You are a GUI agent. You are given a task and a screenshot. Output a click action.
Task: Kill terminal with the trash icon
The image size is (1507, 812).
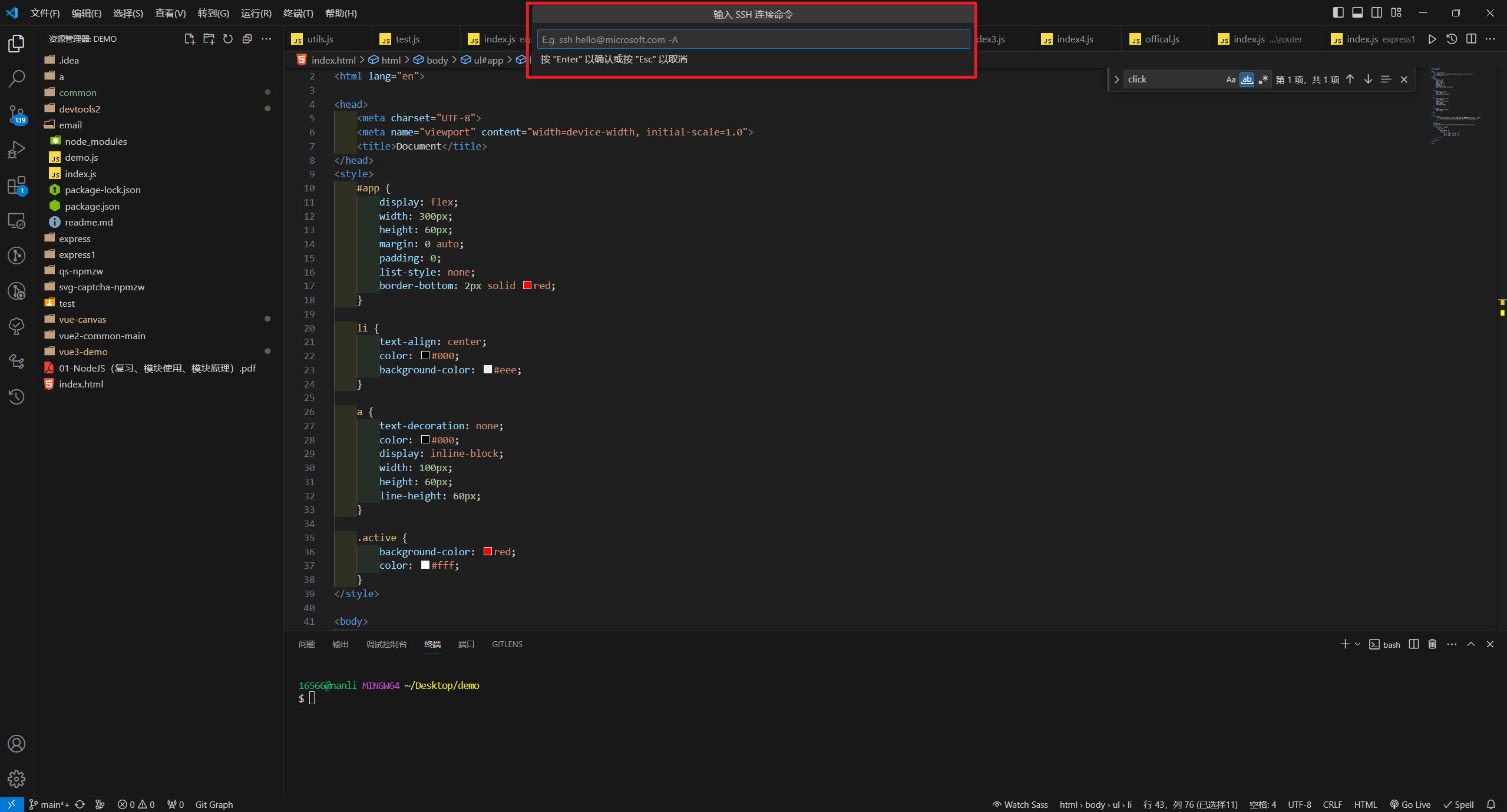[x=1432, y=644]
